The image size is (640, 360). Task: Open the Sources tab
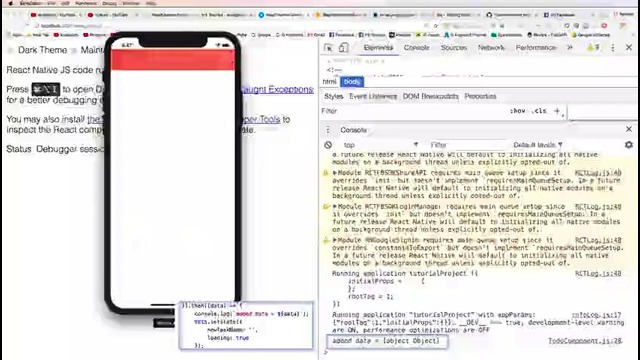pyautogui.click(x=453, y=48)
